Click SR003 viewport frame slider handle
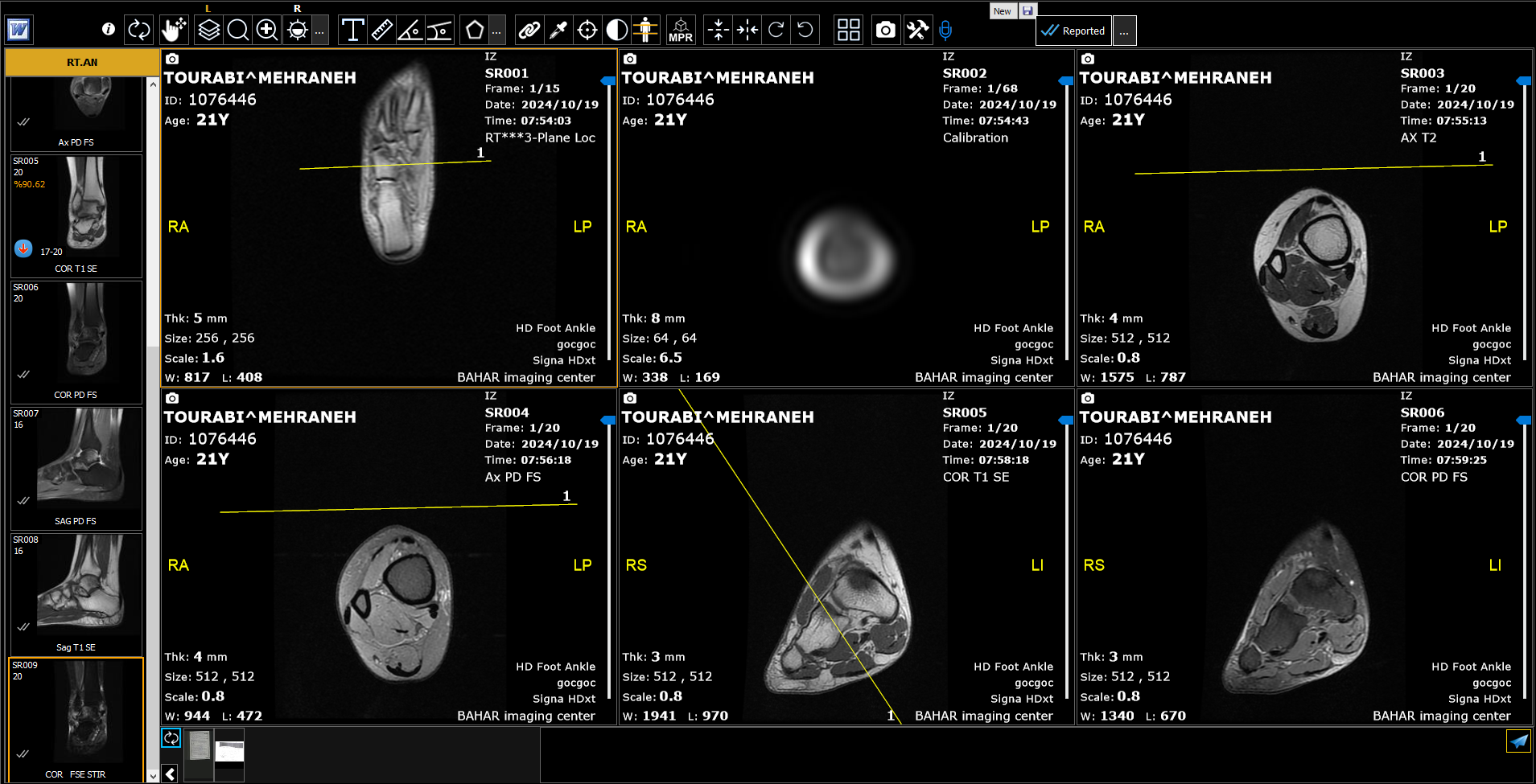Screen dimensions: 1536x784 [x=1524, y=80]
